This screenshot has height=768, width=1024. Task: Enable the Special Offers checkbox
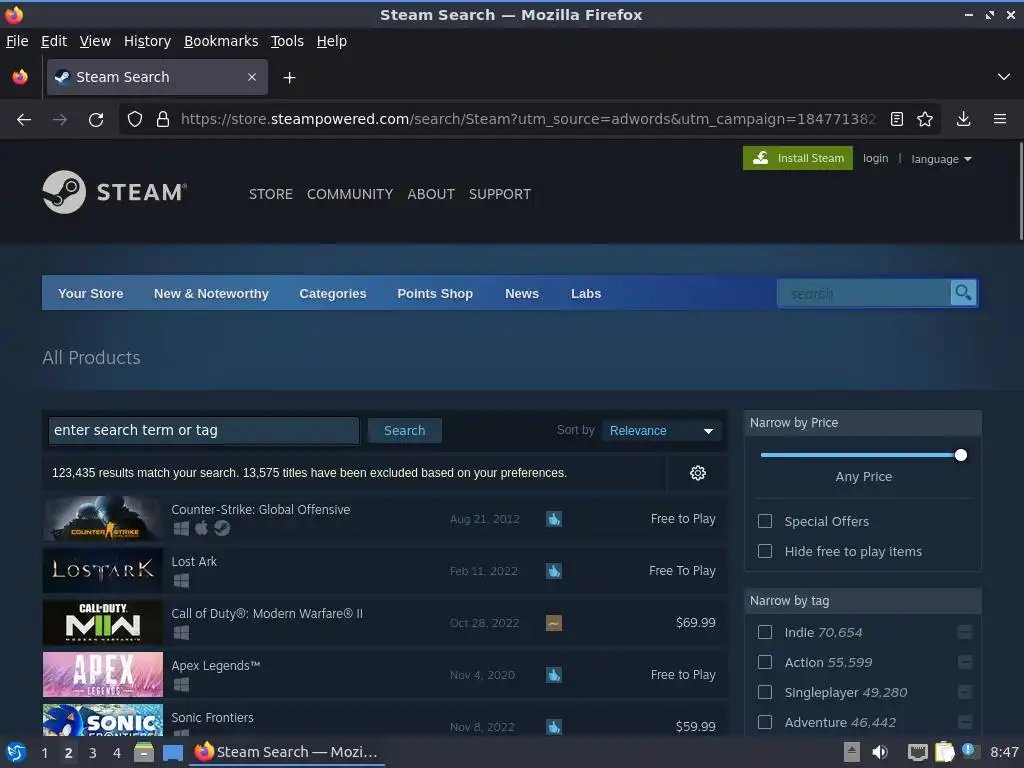click(765, 521)
